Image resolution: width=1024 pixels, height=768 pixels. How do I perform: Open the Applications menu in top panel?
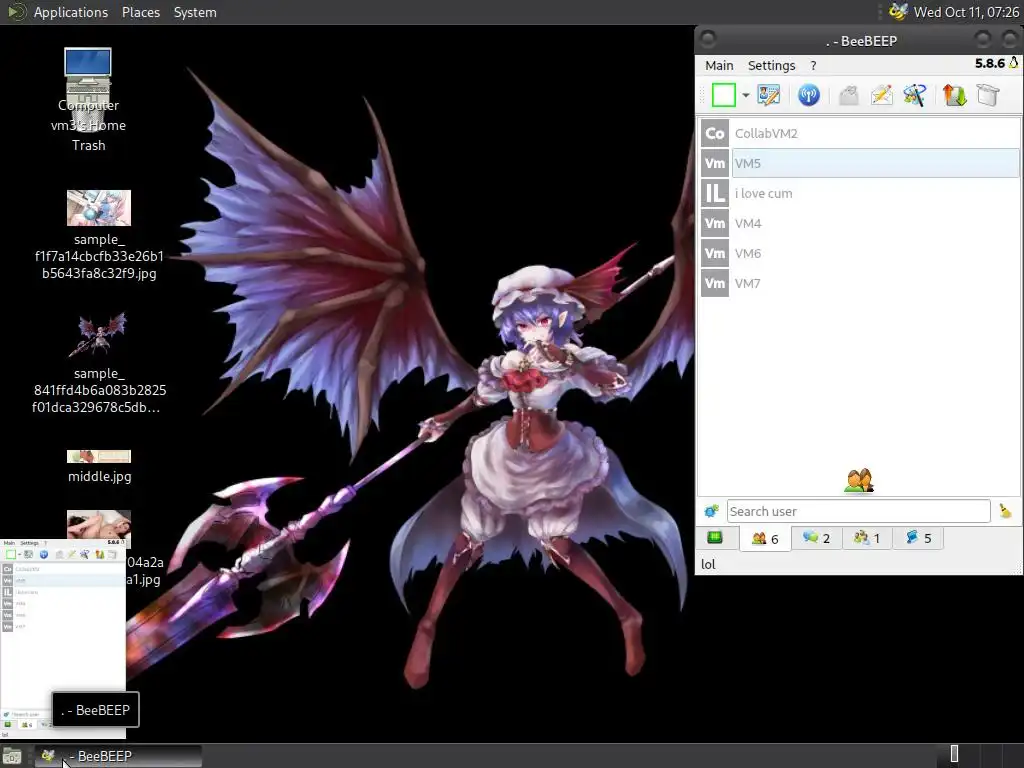71,12
